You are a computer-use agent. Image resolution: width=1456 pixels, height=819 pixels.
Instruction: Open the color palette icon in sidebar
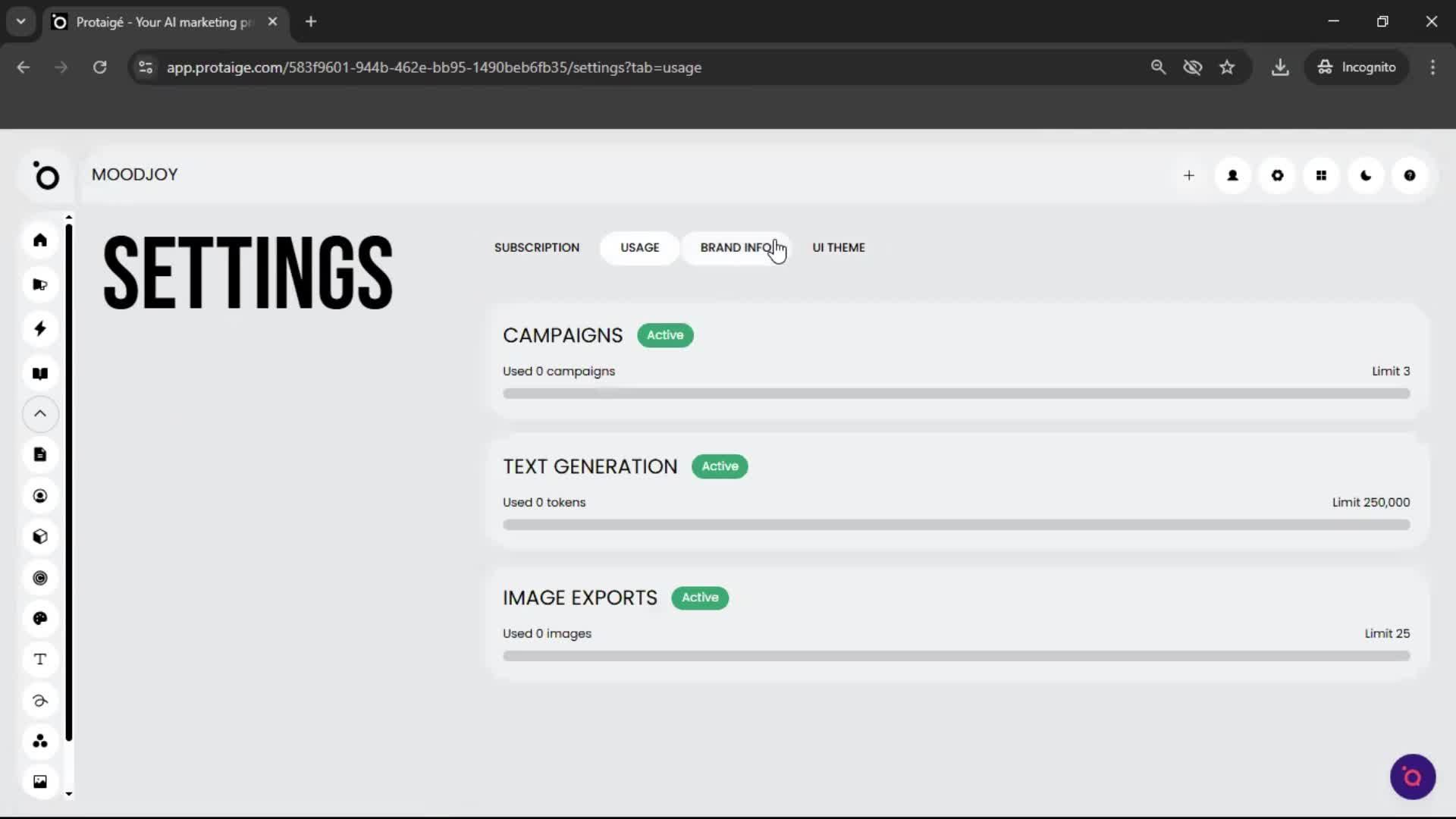(40, 618)
